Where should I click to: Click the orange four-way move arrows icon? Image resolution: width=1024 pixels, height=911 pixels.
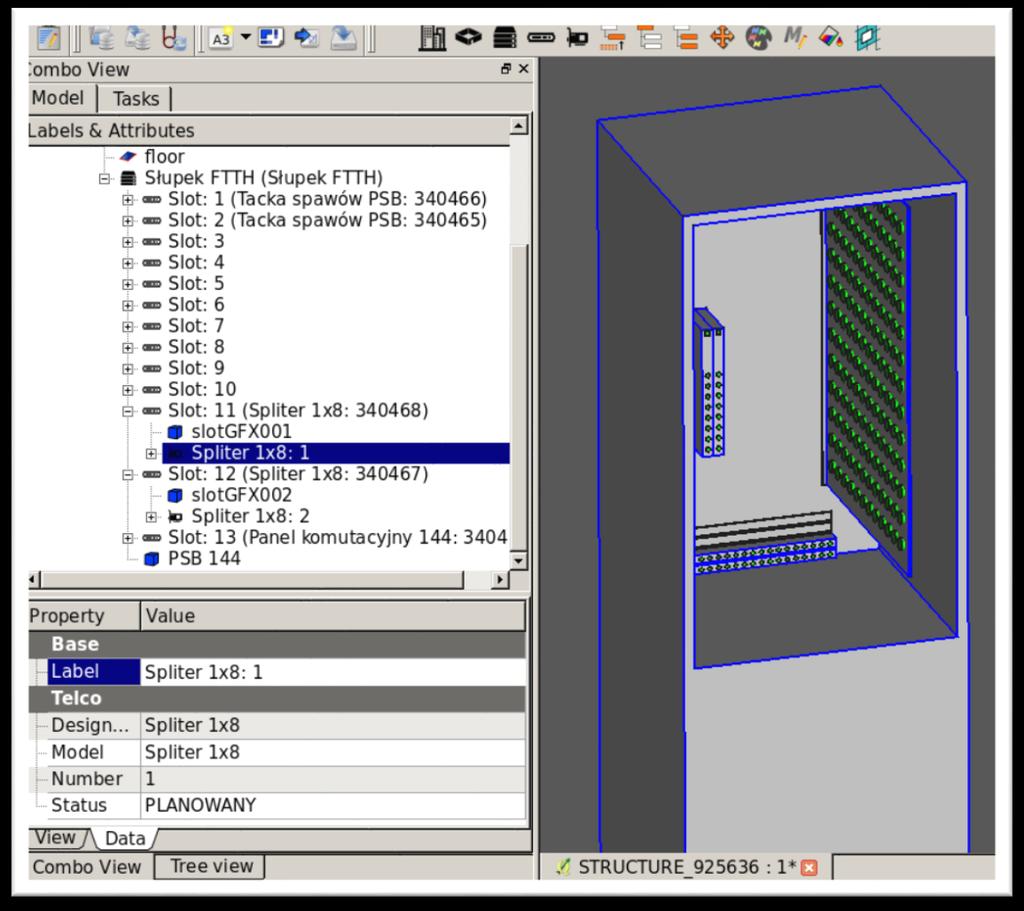722,37
